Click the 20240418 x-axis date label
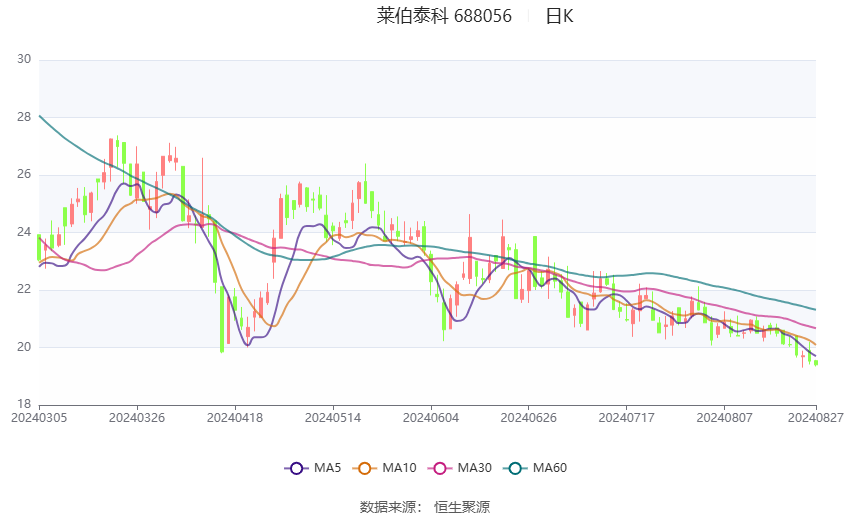850x517 pixels. (235, 418)
